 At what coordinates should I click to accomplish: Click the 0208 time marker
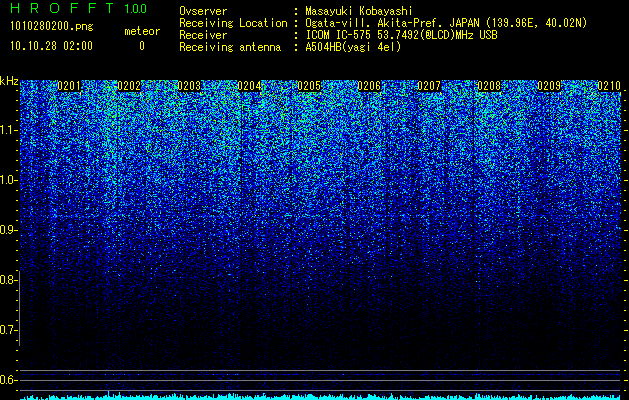click(489, 86)
